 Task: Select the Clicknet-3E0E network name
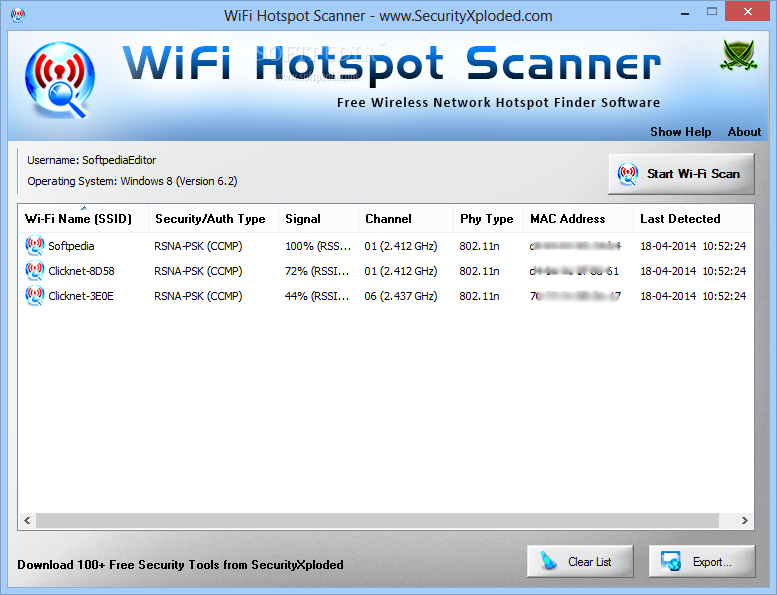point(81,296)
